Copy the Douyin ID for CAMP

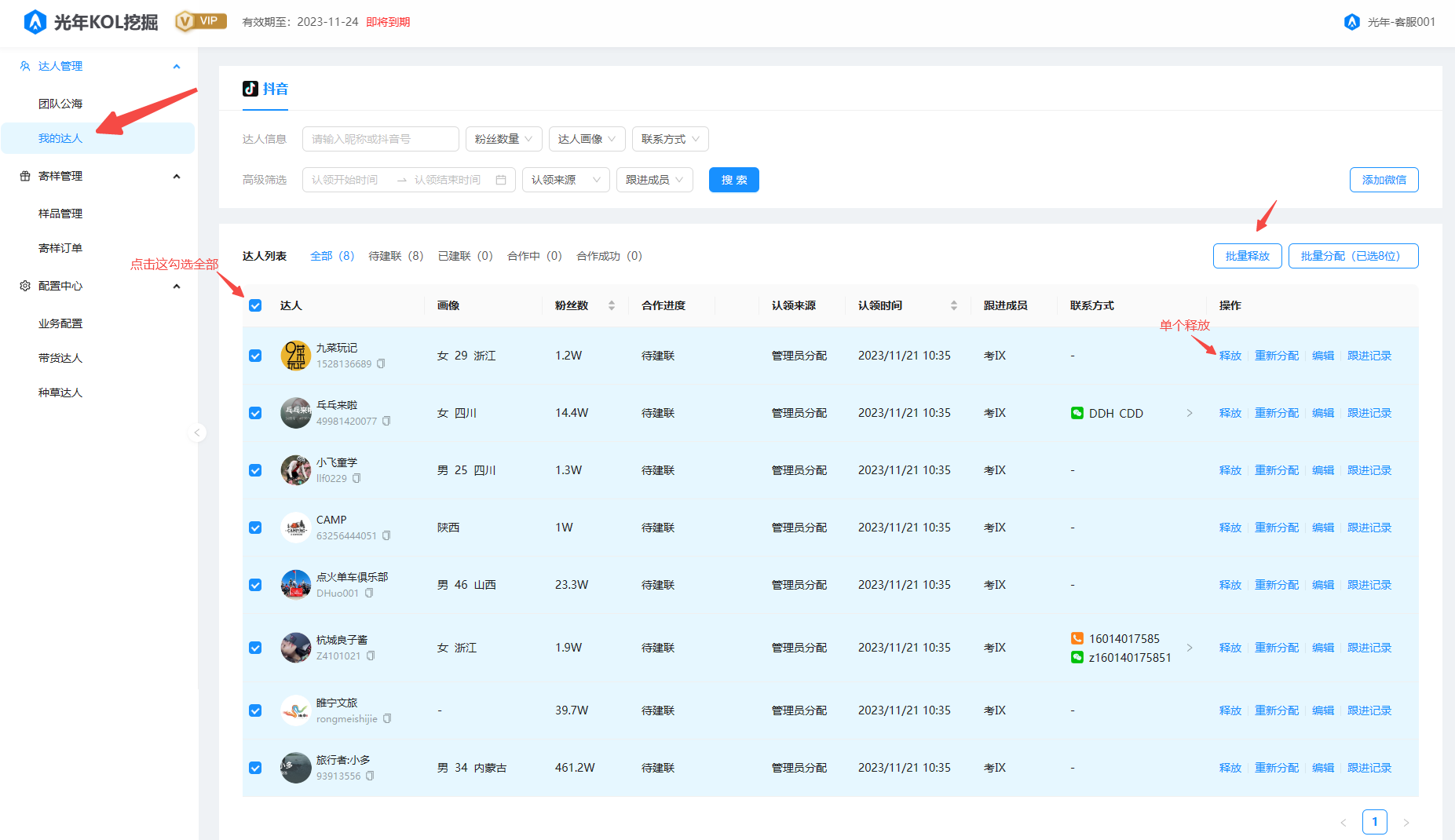tap(386, 536)
